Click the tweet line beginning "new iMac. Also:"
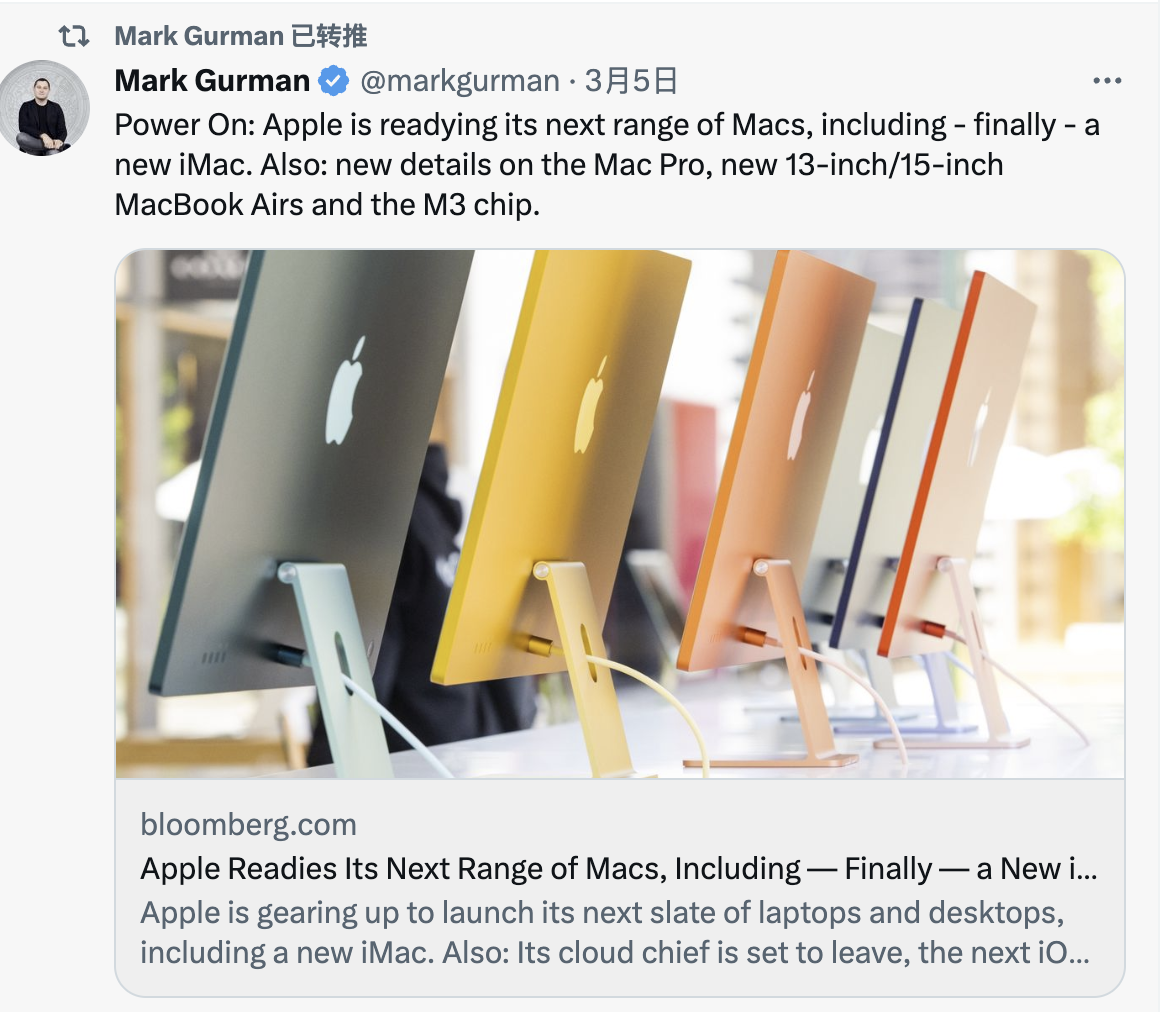This screenshot has height=1012, width=1176. (559, 164)
